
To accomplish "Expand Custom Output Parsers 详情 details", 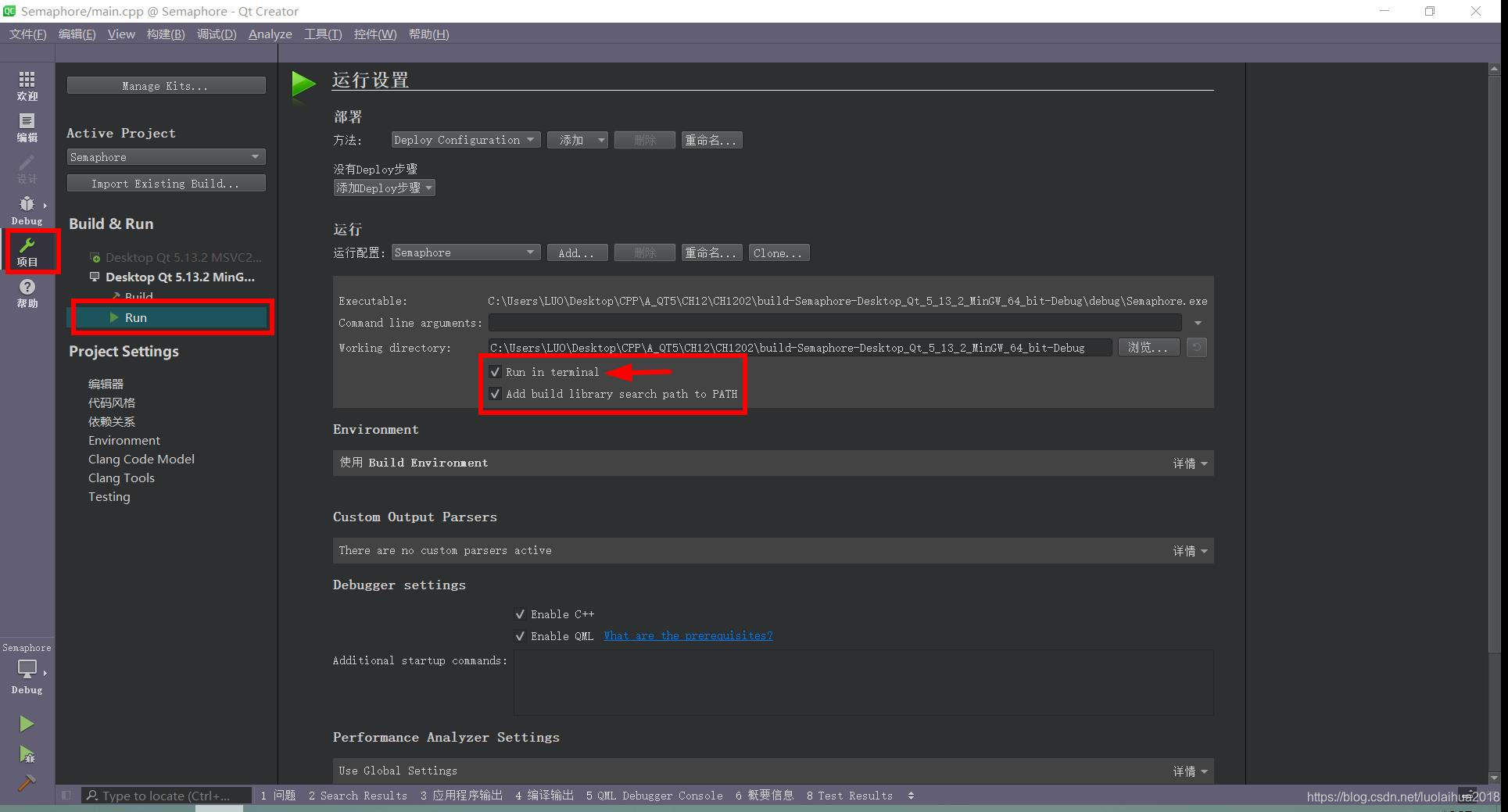I will pyautogui.click(x=1190, y=551).
